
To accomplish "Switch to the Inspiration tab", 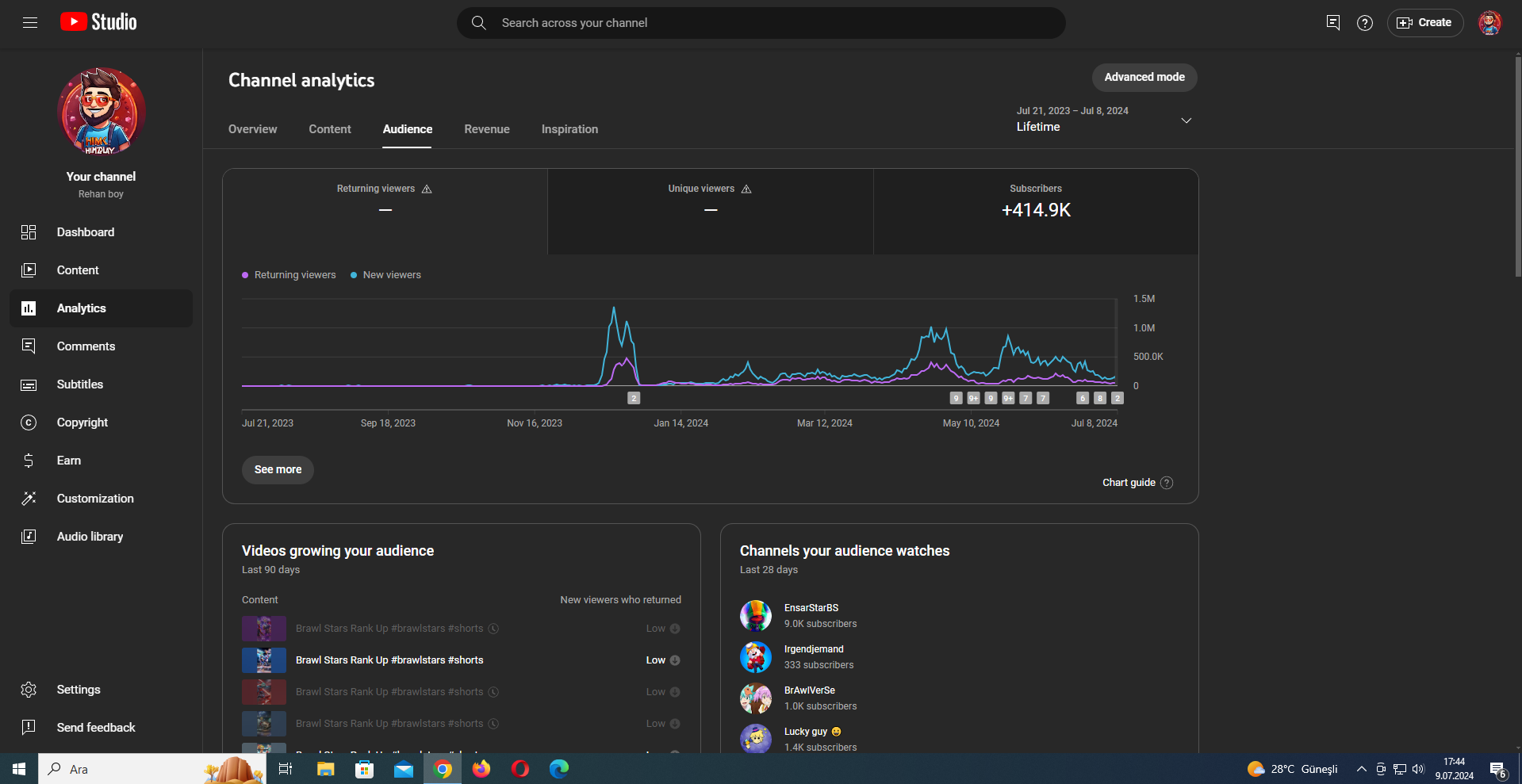I will [569, 129].
